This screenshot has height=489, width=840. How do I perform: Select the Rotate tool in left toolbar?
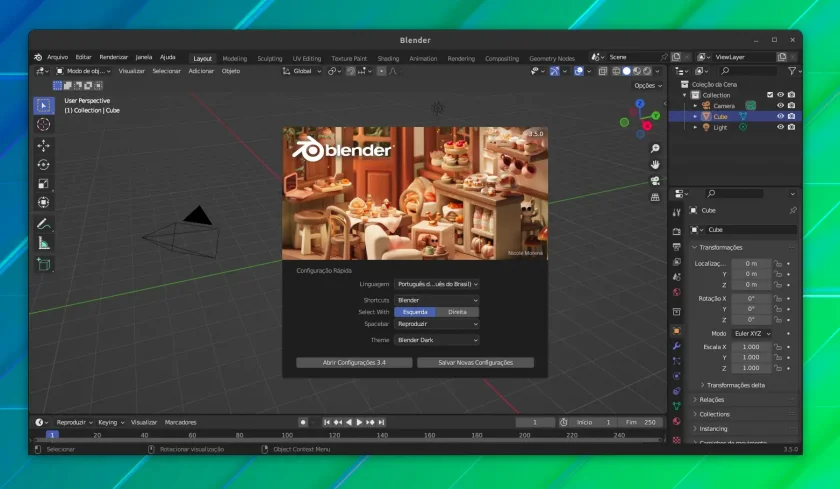click(x=43, y=164)
